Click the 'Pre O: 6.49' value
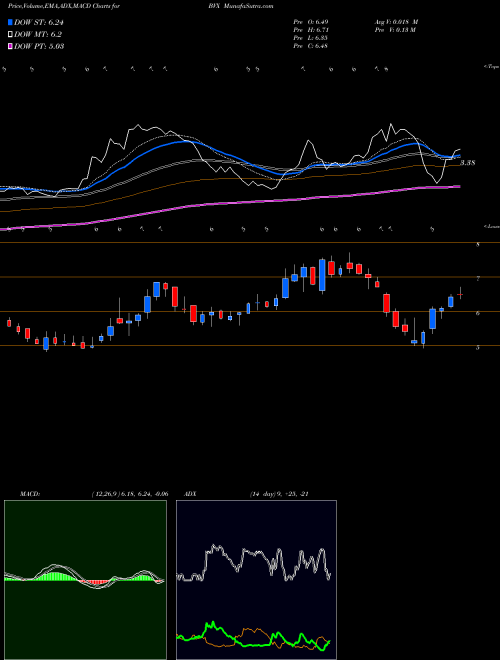The image size is (500, 660). [311, 22]
